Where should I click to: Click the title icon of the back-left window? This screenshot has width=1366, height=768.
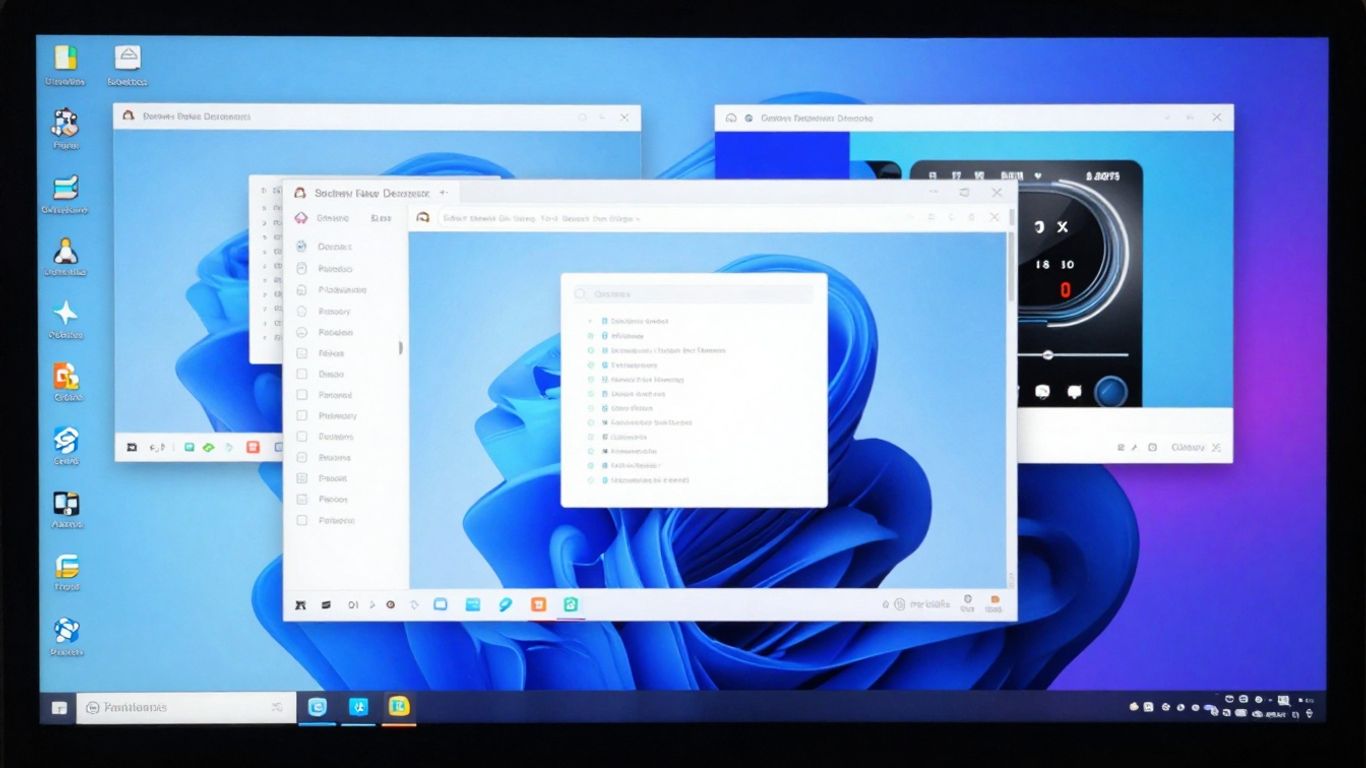click(128, 116)
